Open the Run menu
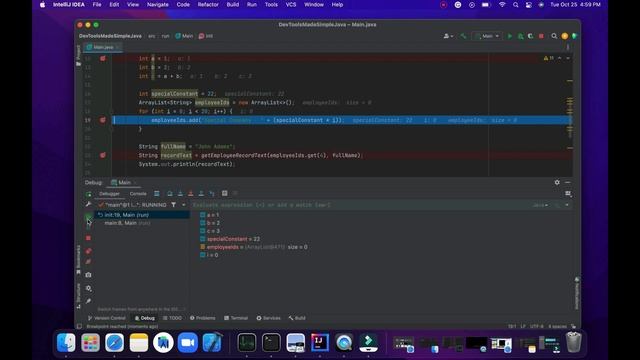This screenshot has height=360, width=640. pyautogui.click(x=252, y=4)
